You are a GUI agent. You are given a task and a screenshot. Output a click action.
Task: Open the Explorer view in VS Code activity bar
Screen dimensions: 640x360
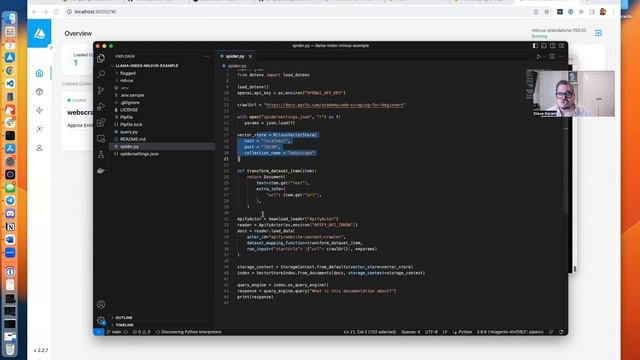101,58
